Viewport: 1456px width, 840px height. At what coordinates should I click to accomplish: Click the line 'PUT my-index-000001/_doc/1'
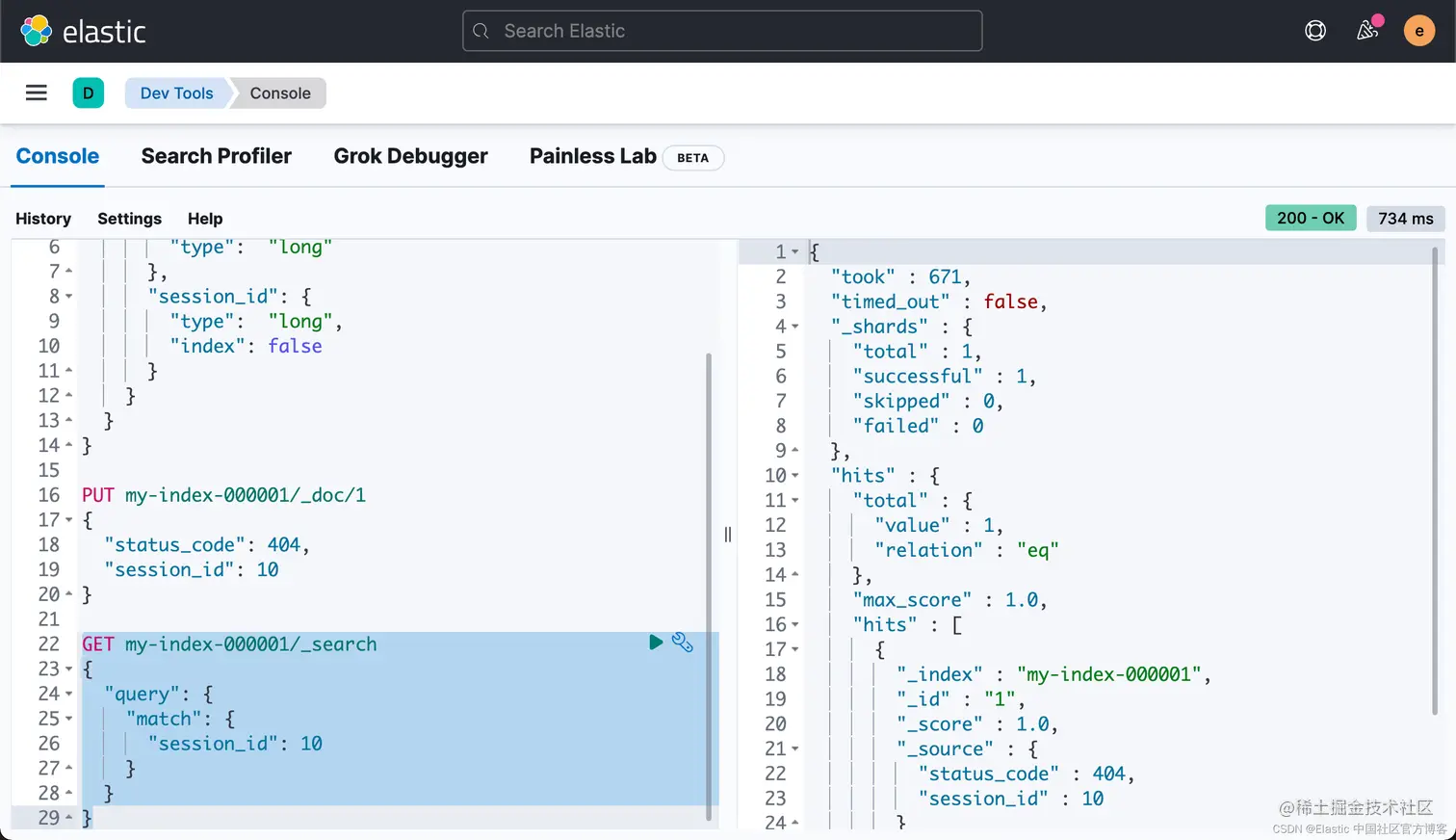(x=224, y=495)
